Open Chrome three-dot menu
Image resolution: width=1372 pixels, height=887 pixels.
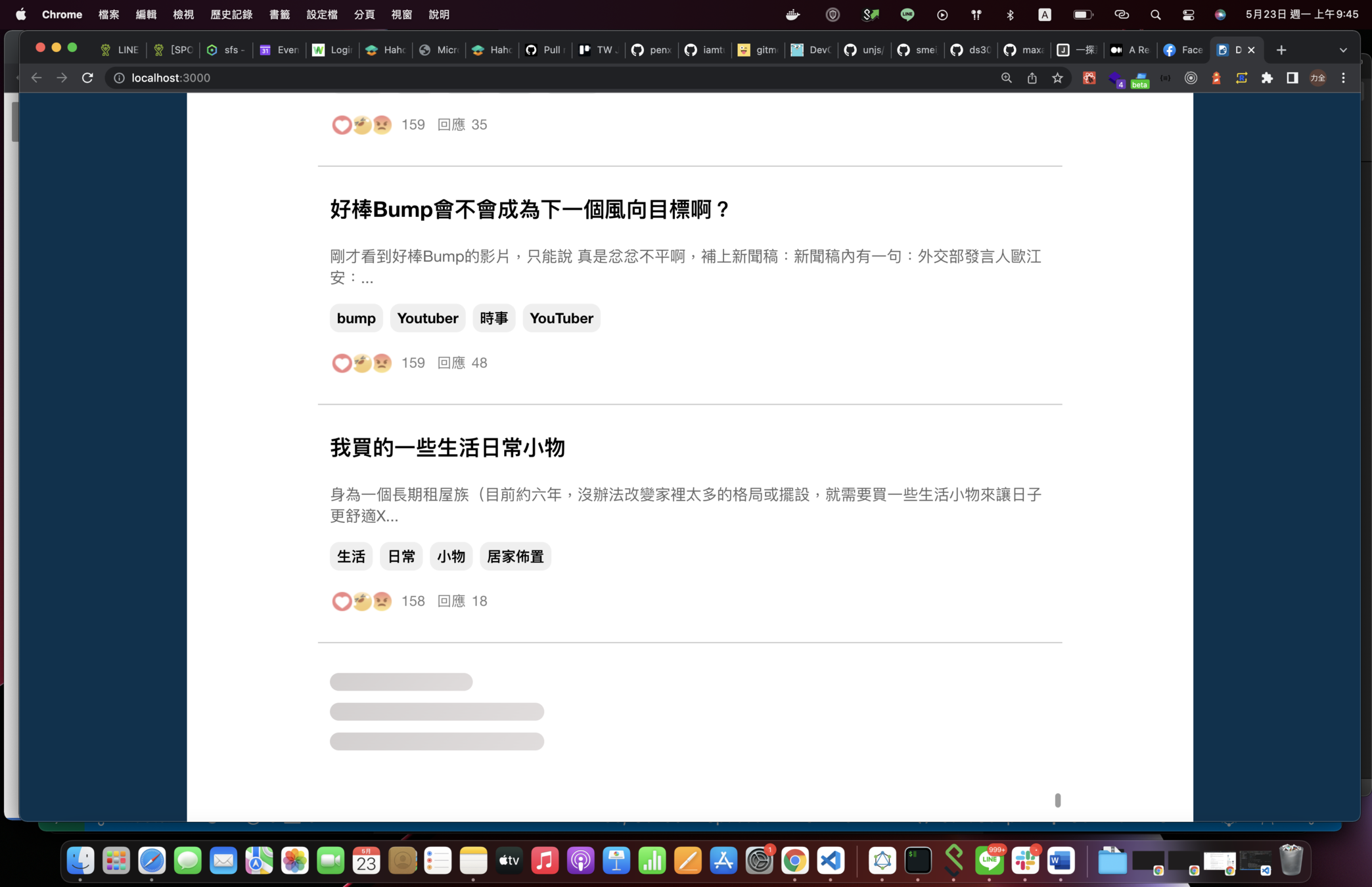[1343, 78]
